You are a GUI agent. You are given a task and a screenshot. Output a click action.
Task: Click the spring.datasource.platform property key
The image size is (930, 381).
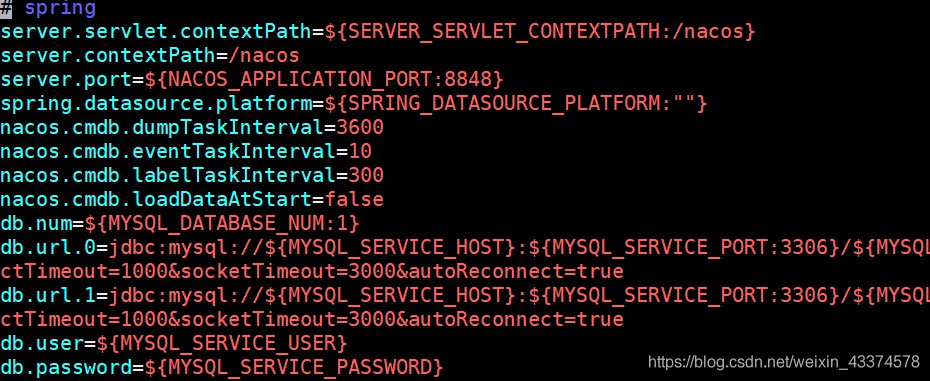coord(156,103)
